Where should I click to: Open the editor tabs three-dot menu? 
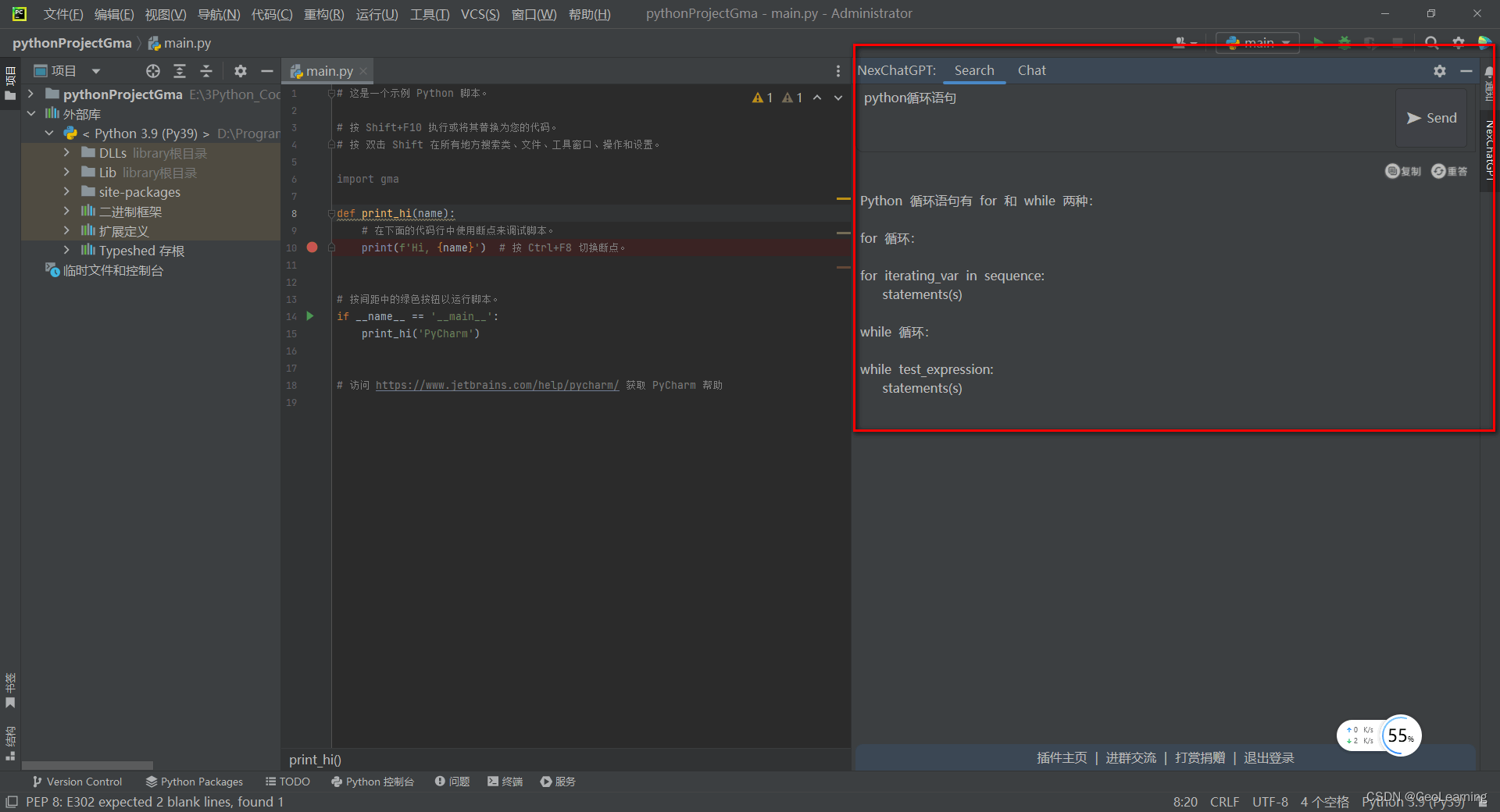[x=838, y=71]
